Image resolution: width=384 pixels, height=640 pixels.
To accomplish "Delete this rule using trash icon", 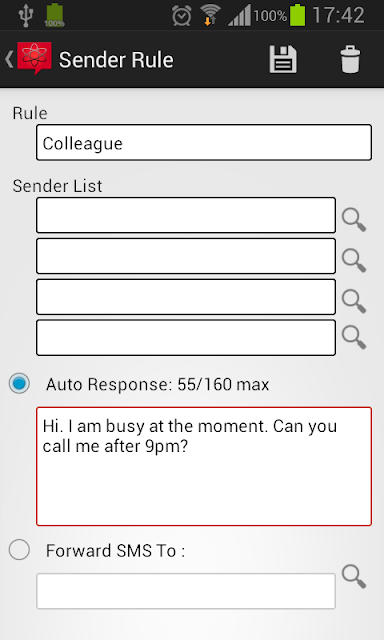I will [x=350, y=60].
